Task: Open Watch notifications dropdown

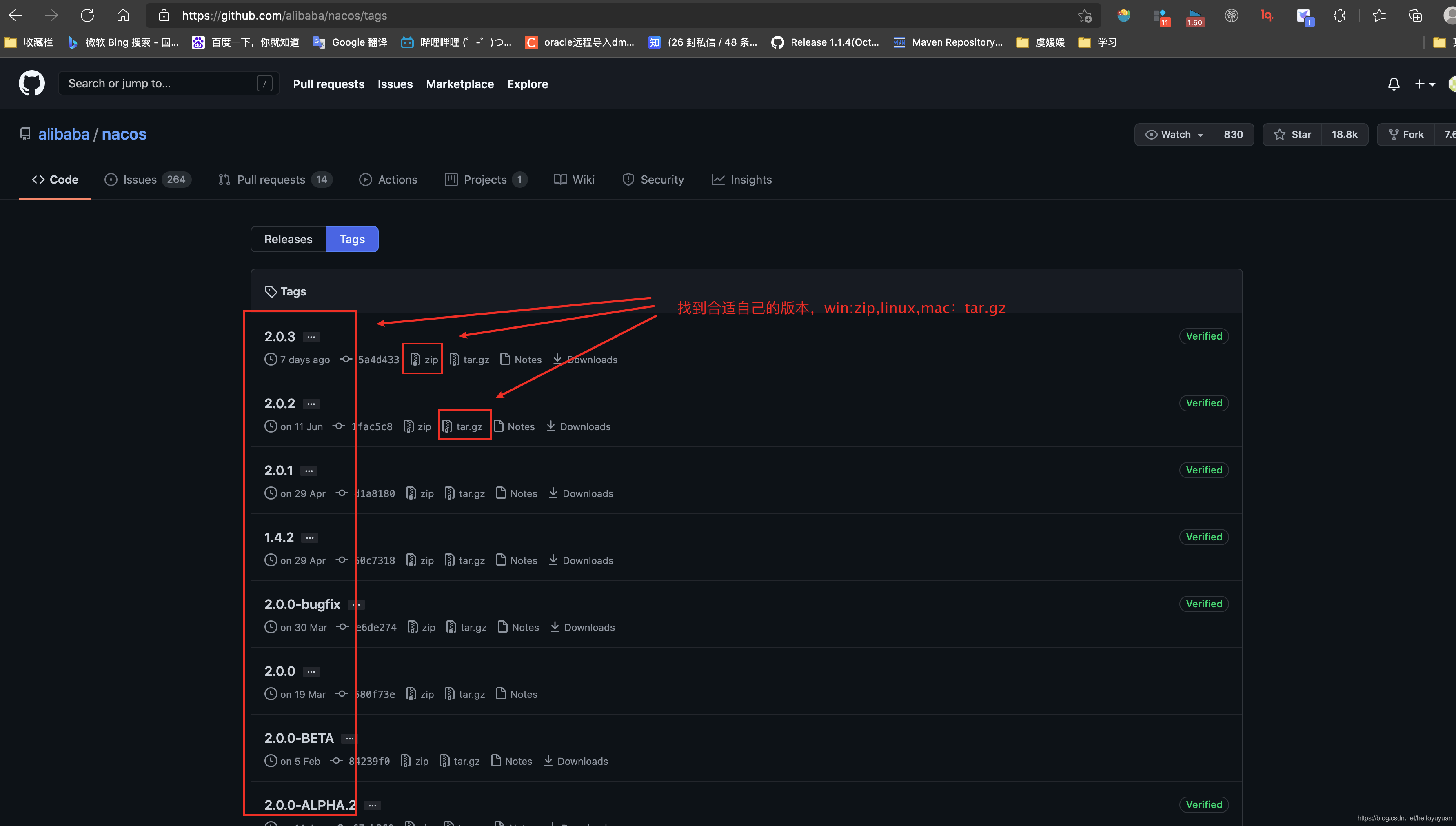Action: (x=1174, y=134)
